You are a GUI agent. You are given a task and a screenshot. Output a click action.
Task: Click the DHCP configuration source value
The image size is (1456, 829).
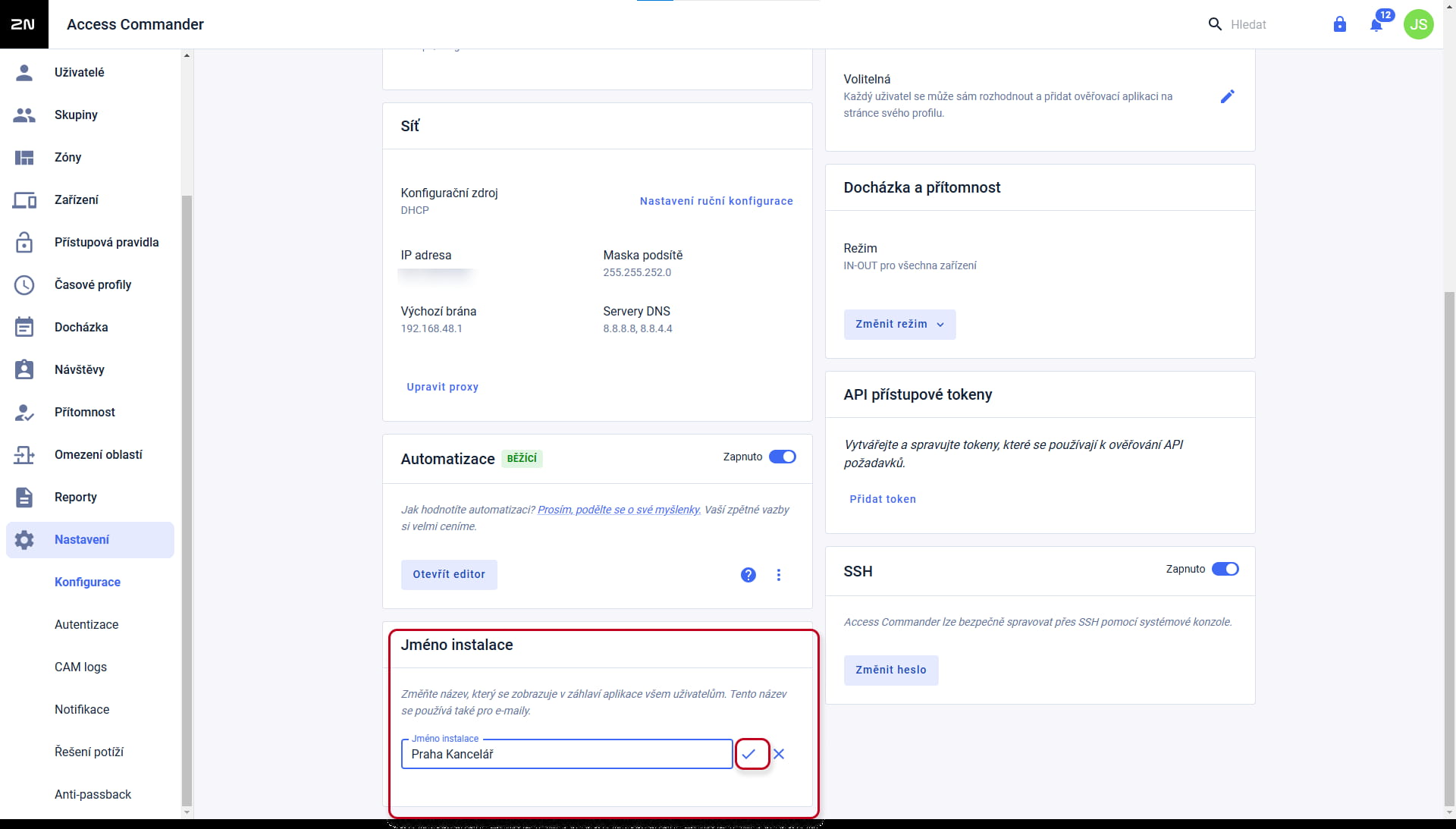415,210
